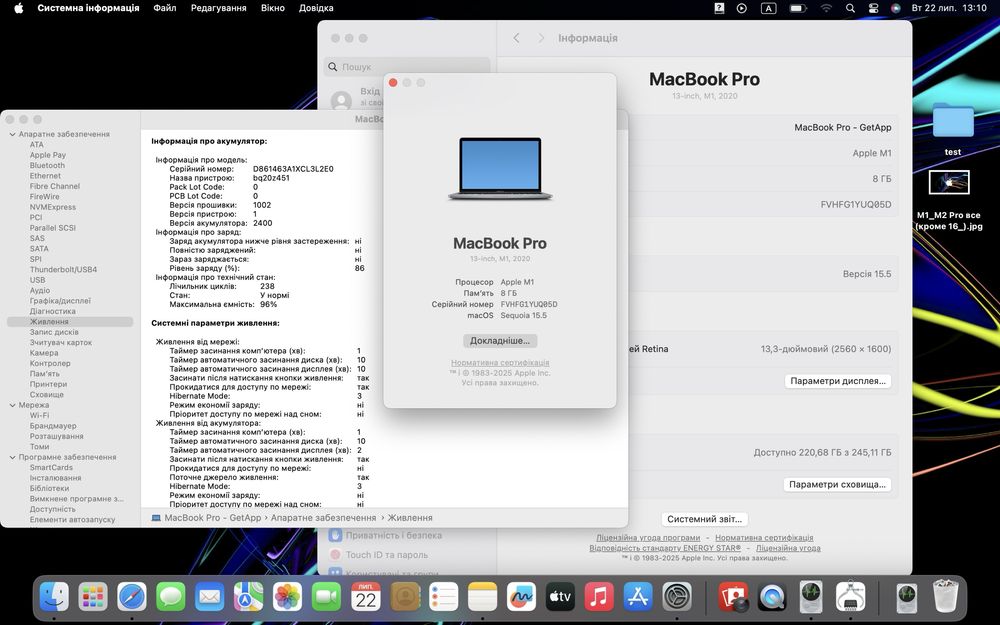Launch Freeform from the Dock
The height and width of the screenshot is (625, 1000).
(x=521, y=598)
